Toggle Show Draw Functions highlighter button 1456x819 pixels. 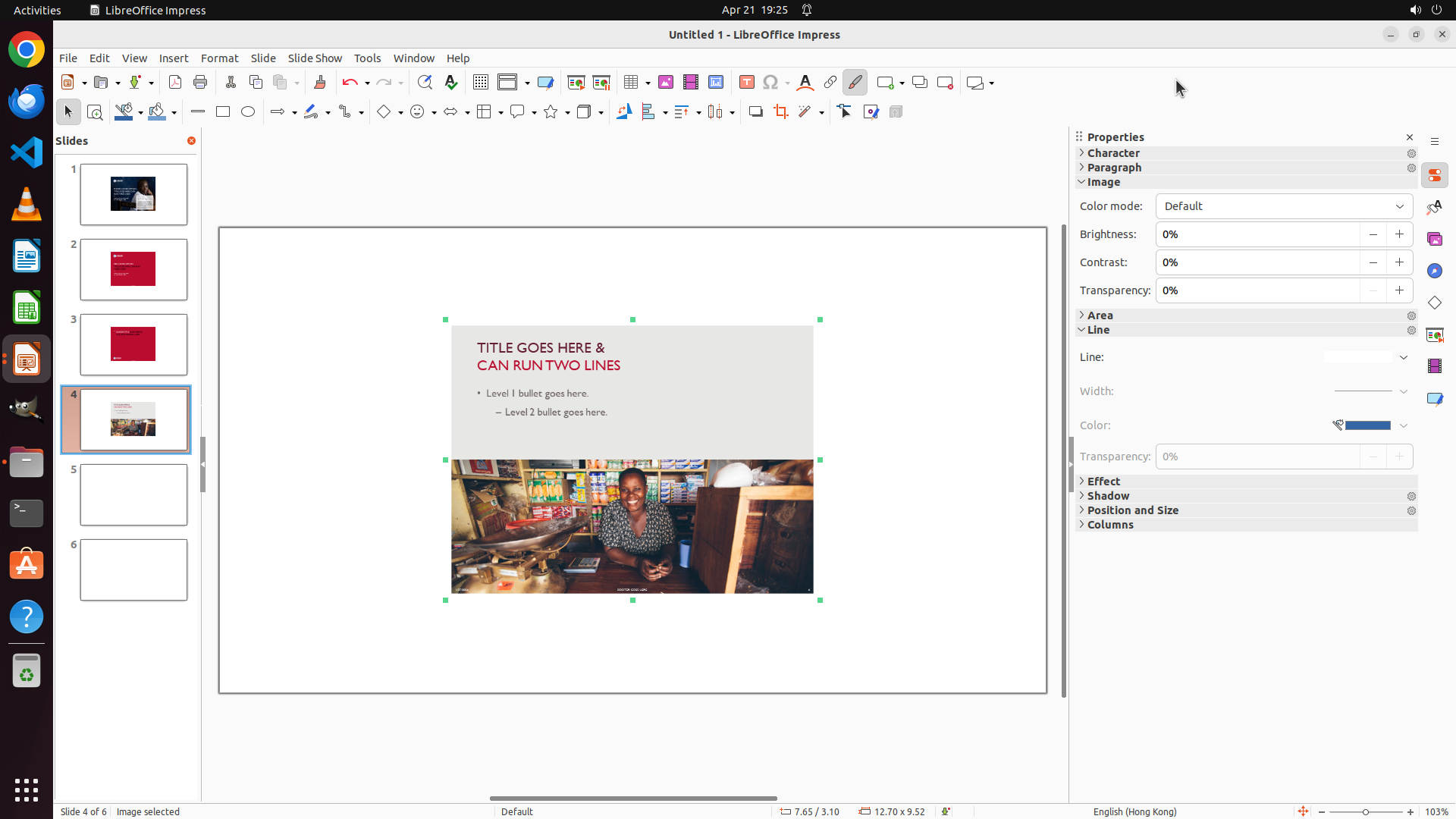[x=855, y=83]
